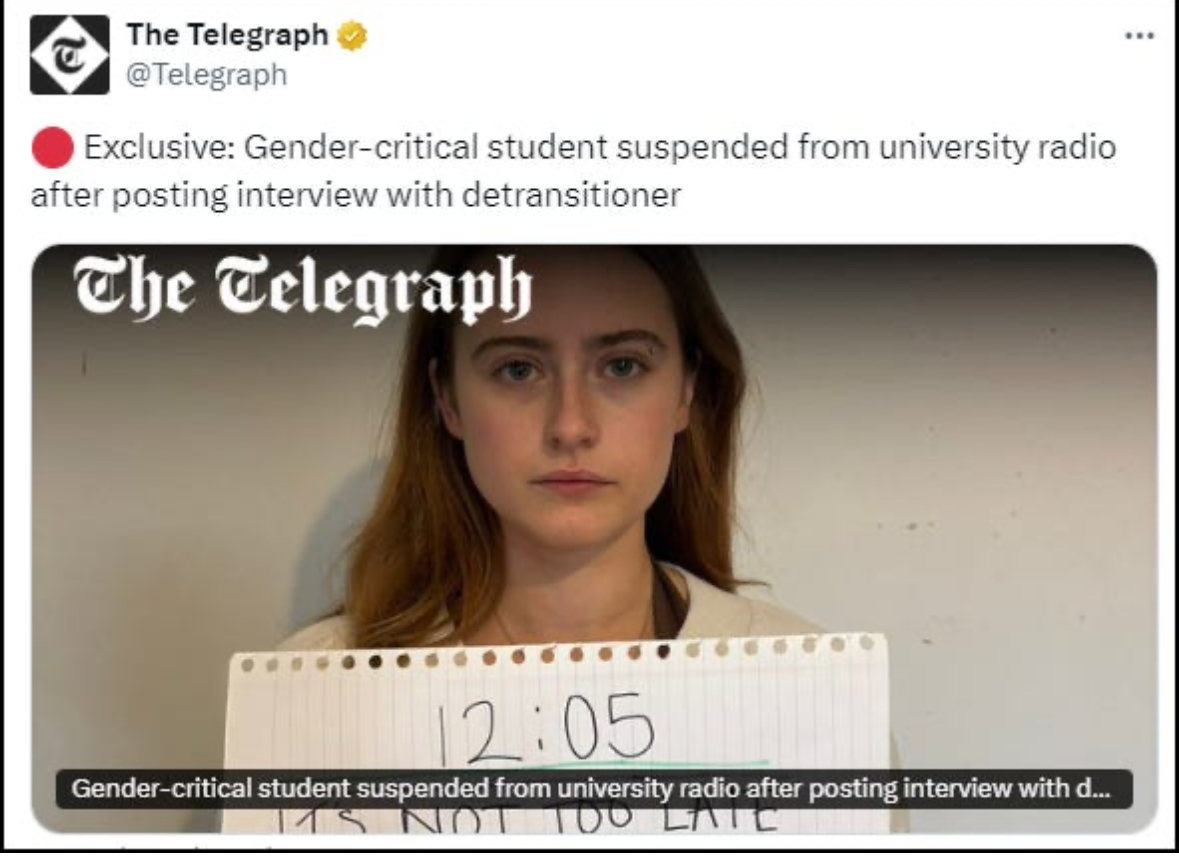Click the headline caption bar on the image
The image size is (1179, 863).
point(594,789)
